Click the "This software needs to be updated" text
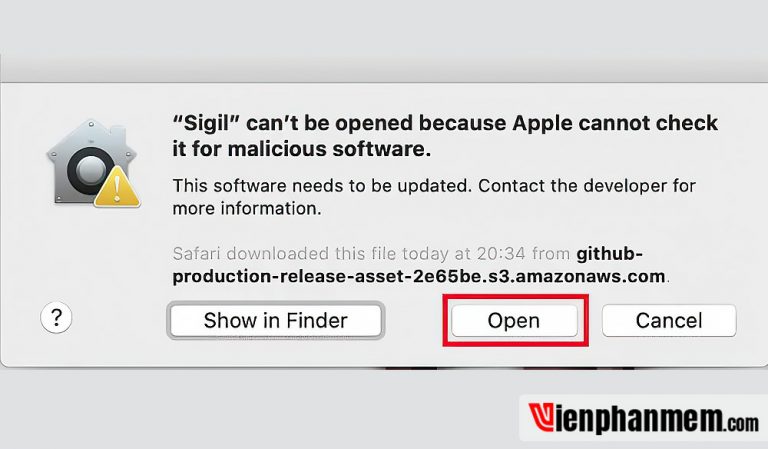The width and height of the screenshot is (768, 449). (x=322, y=186)
